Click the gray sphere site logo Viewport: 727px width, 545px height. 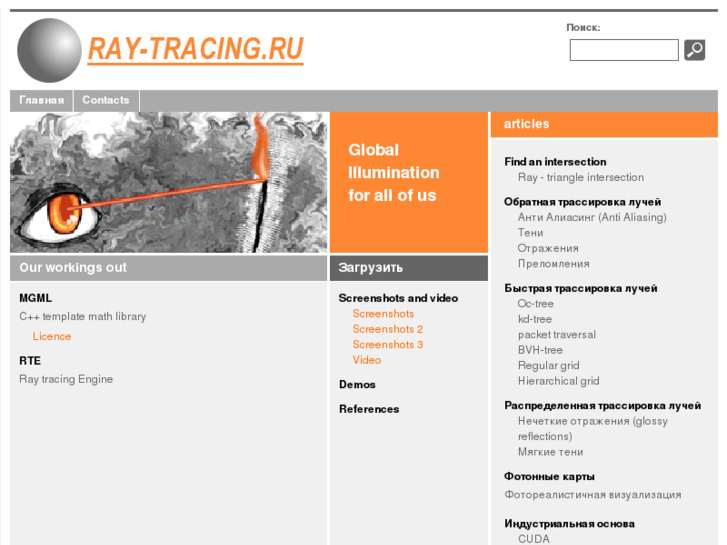[x=49, y=51]
